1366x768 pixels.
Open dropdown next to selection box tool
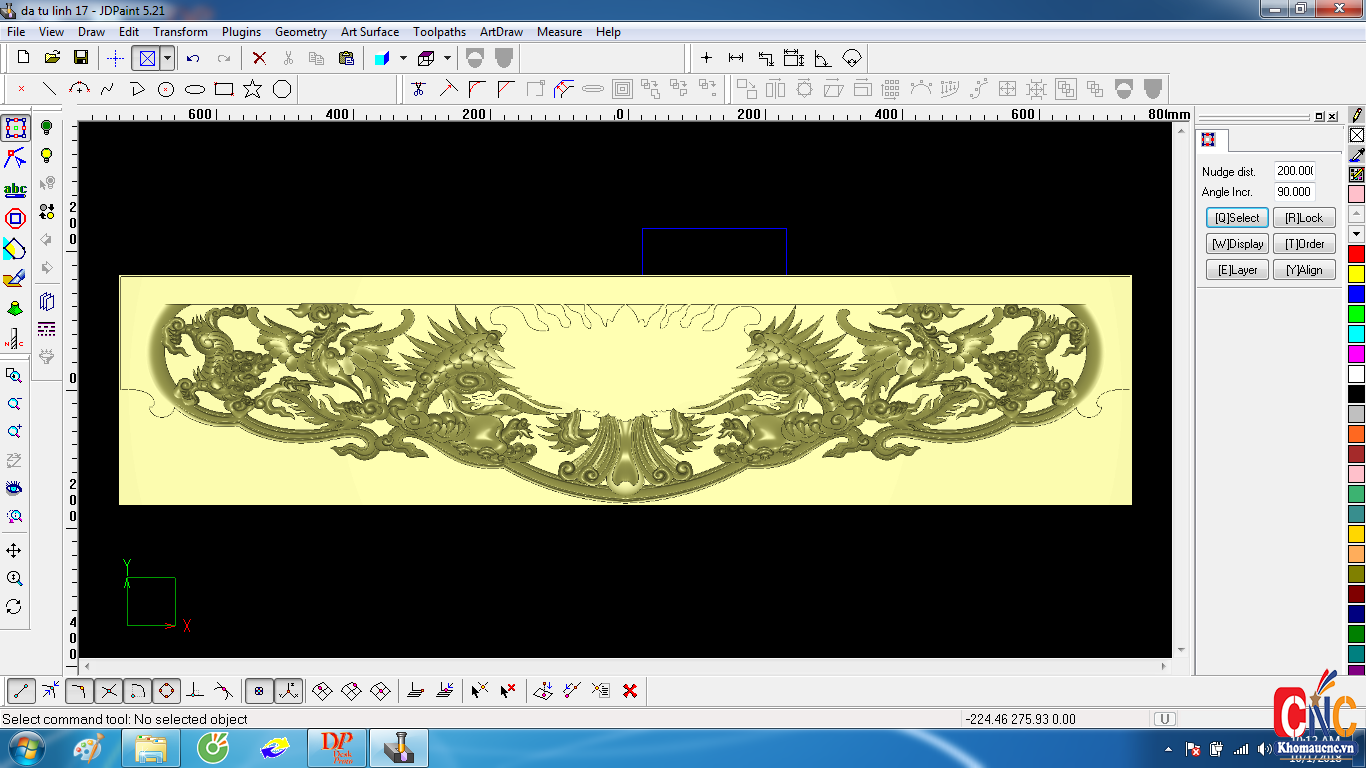click(167, 58)
